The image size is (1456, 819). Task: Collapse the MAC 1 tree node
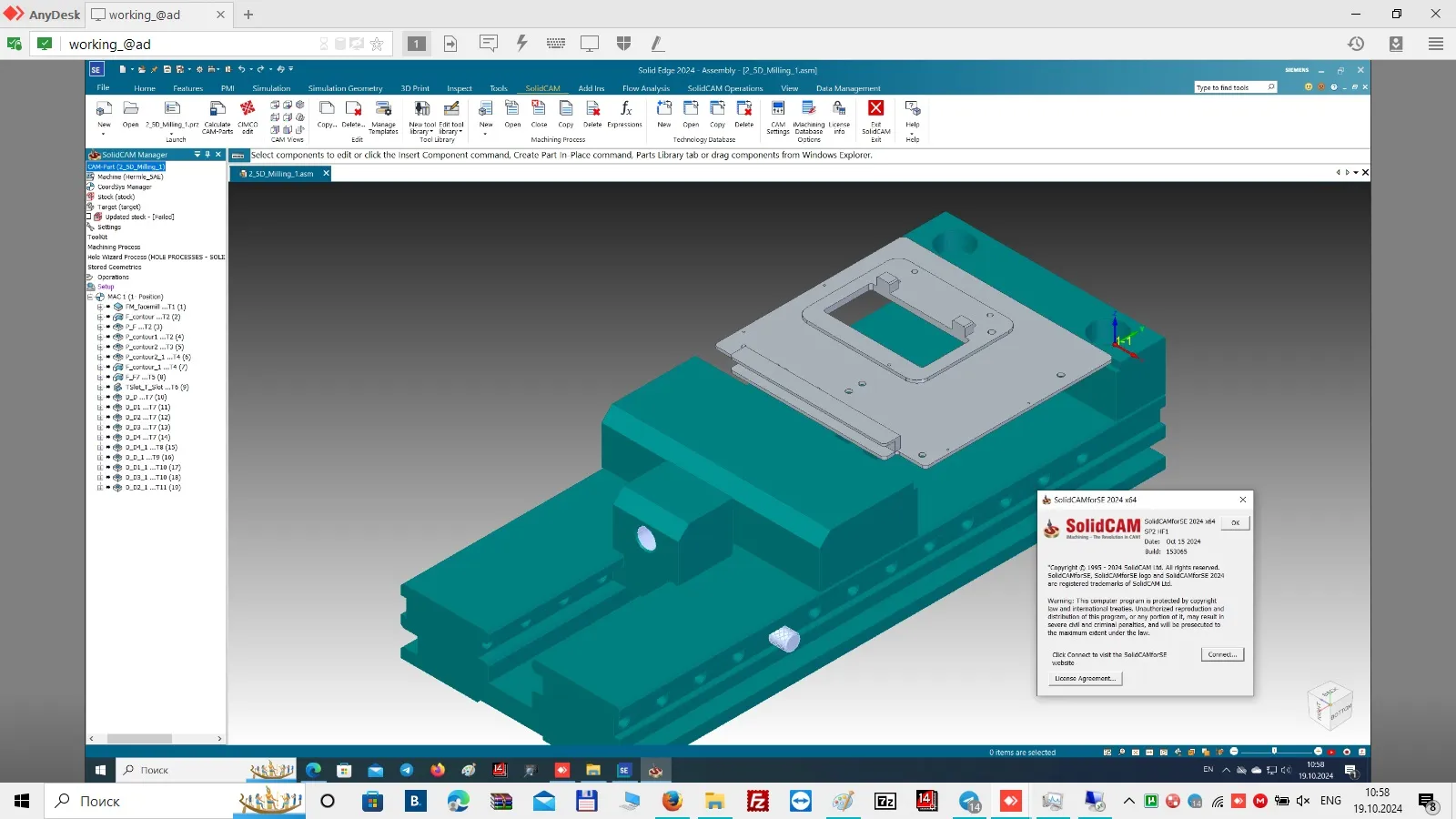(90, 297)
